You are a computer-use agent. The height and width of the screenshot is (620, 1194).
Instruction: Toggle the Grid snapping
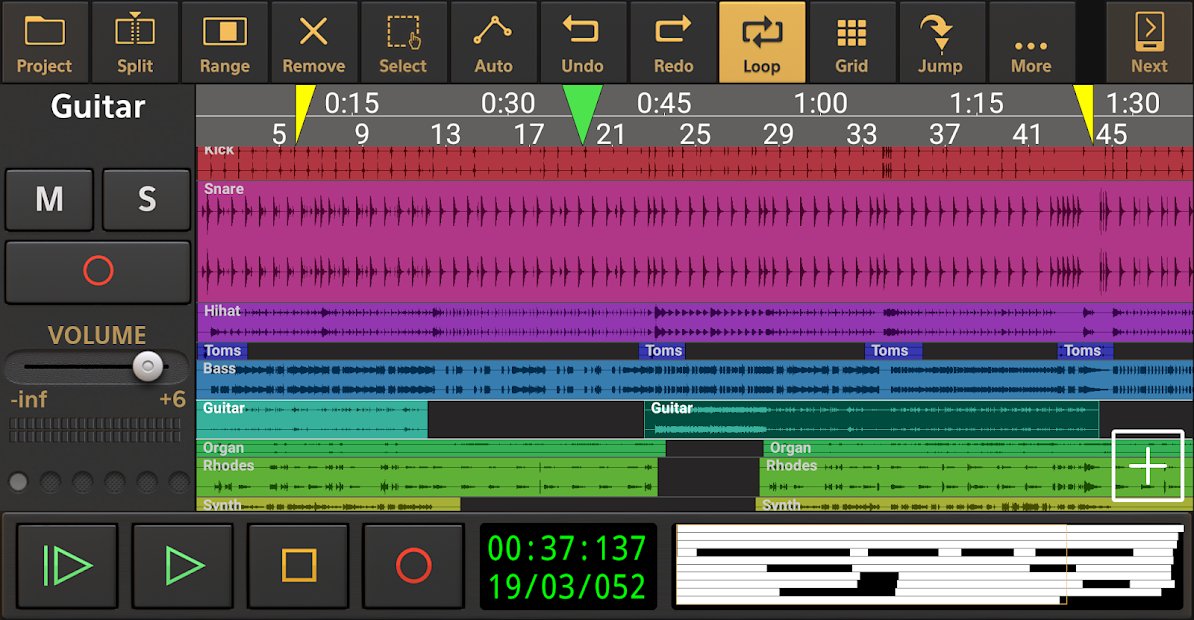pos(852,40)
